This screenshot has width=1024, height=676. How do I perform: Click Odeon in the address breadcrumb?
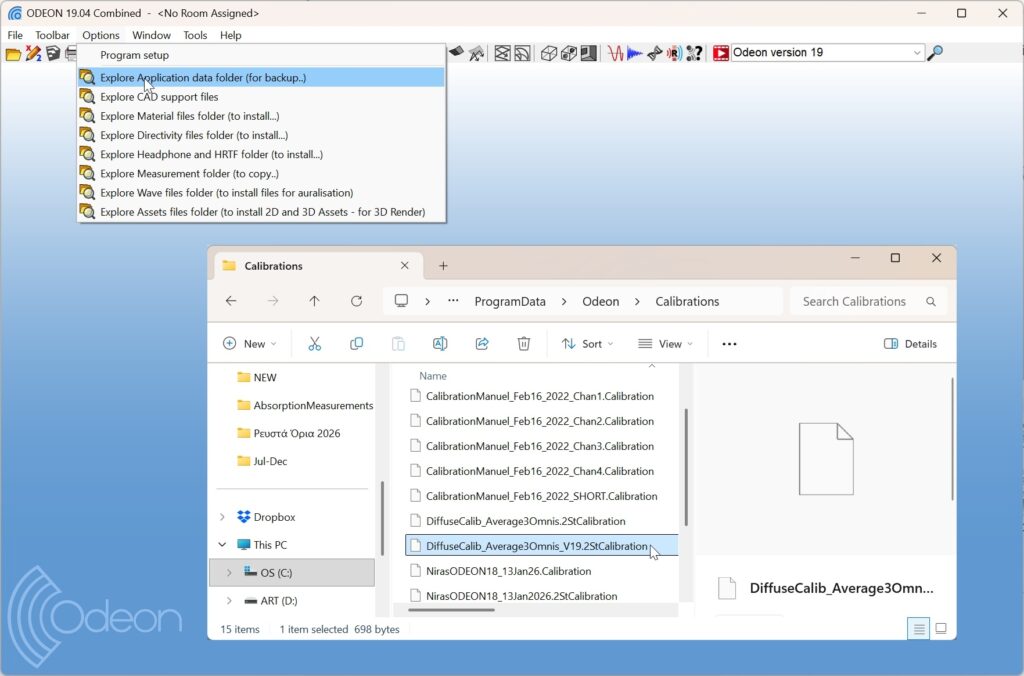pos(601,301)
